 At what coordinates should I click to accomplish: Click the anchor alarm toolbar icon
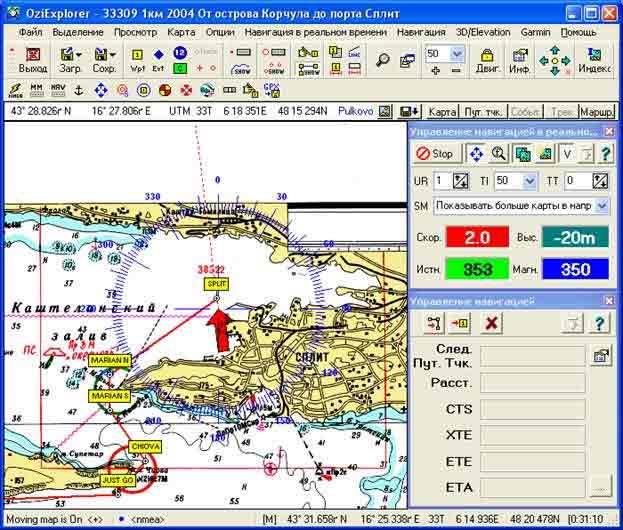[79, 91]
